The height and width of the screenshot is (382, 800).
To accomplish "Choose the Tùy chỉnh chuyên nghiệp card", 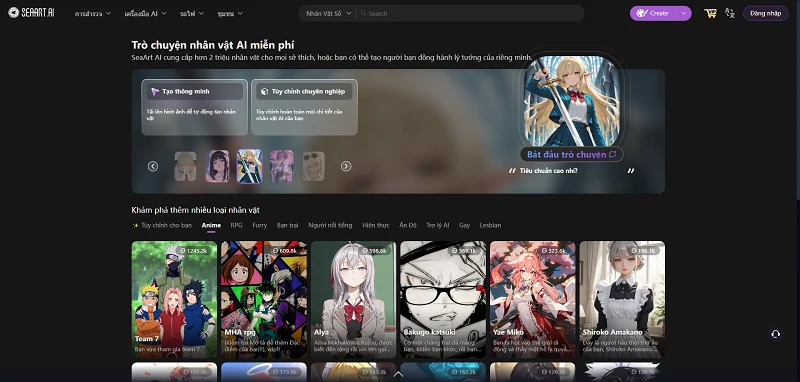I will coord(304,107).
